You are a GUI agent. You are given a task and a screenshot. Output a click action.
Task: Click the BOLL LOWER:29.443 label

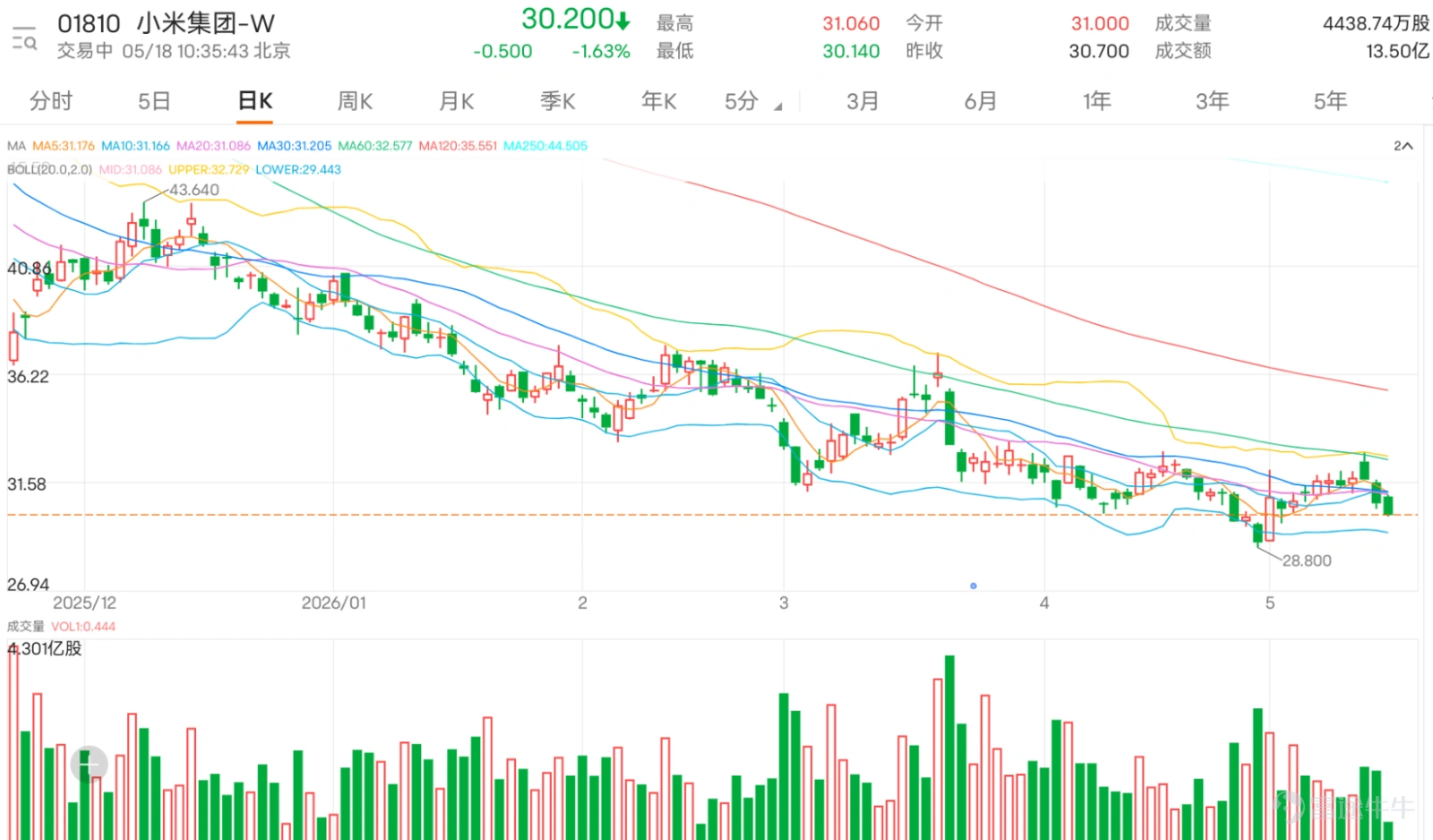pyautogui.click(x=298, y=169)
